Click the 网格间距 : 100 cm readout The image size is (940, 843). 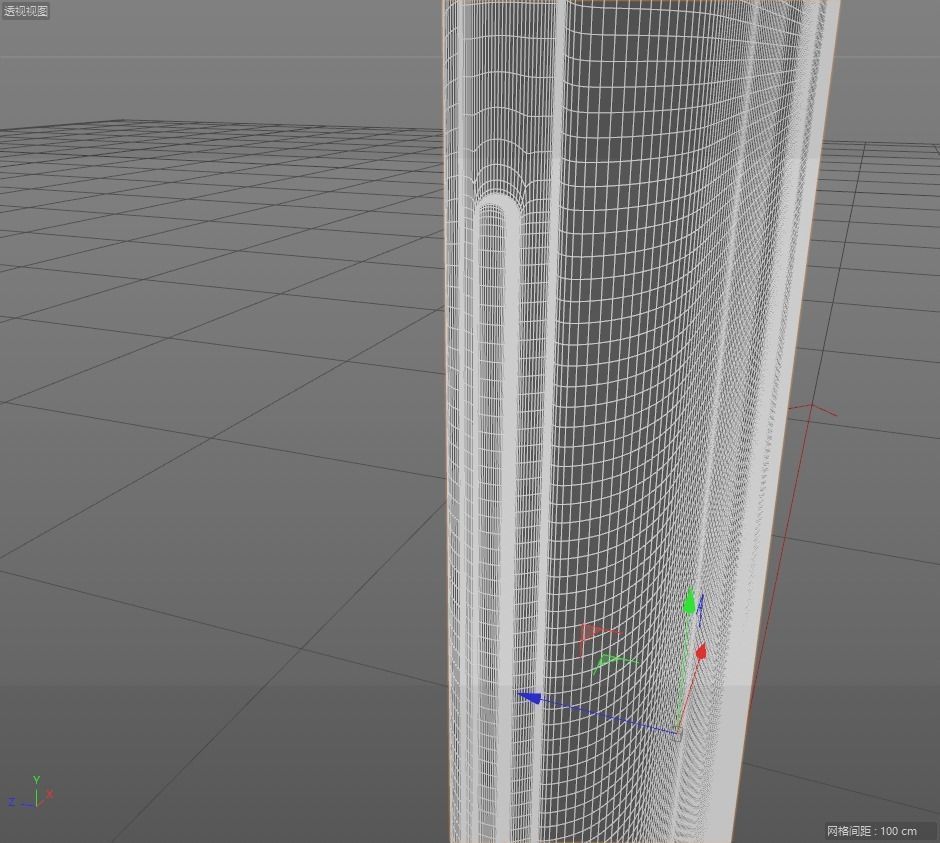coord(872,831)
